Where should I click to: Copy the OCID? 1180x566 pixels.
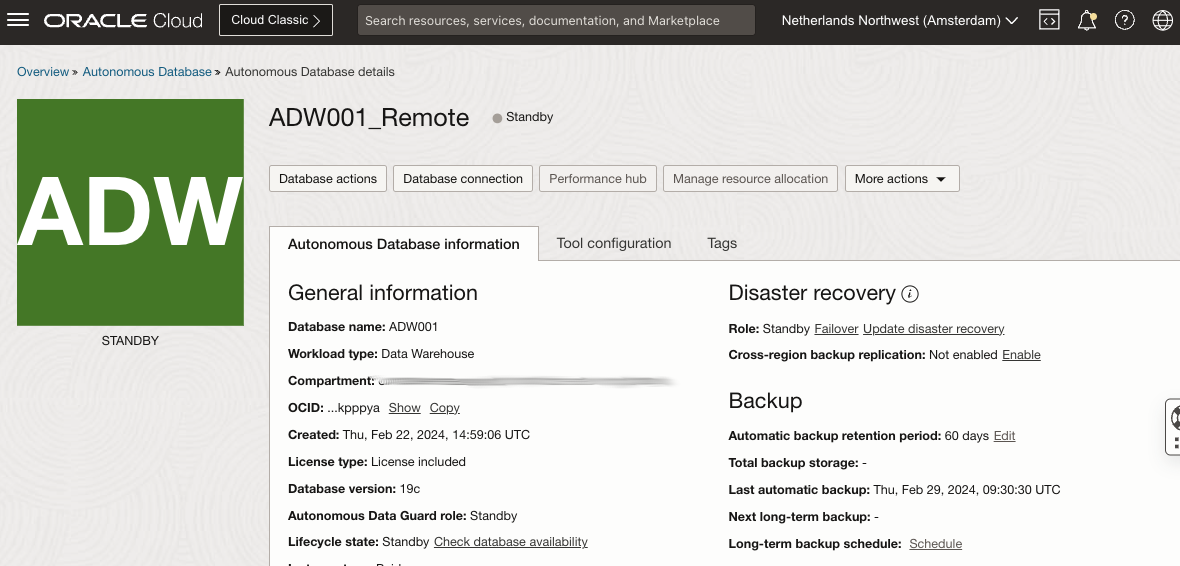tap(445, 408)
